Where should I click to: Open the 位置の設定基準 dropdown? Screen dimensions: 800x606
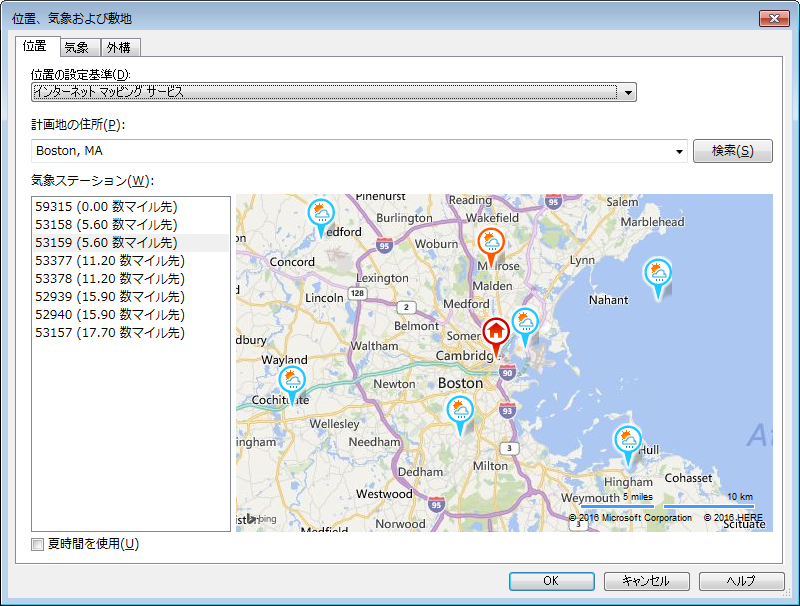point(334,92)
